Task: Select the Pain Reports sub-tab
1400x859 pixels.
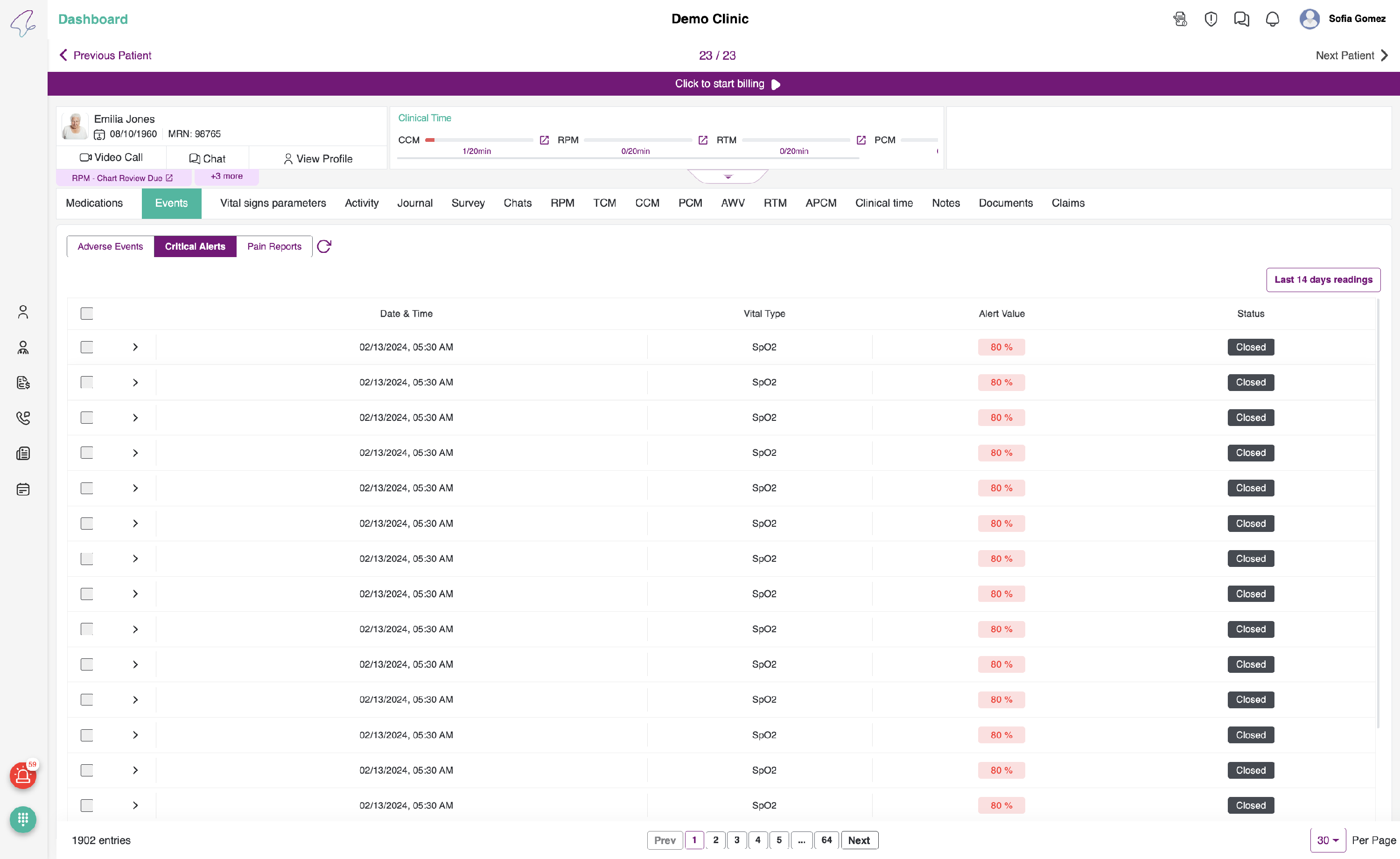Action: click(274, 246)
